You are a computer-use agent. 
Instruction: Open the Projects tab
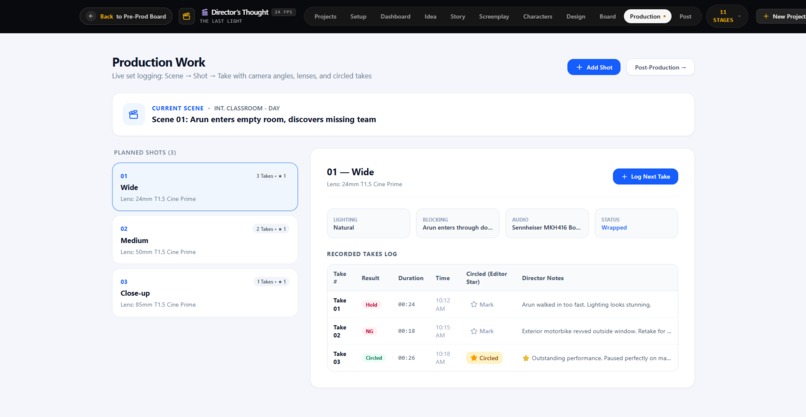325,16
